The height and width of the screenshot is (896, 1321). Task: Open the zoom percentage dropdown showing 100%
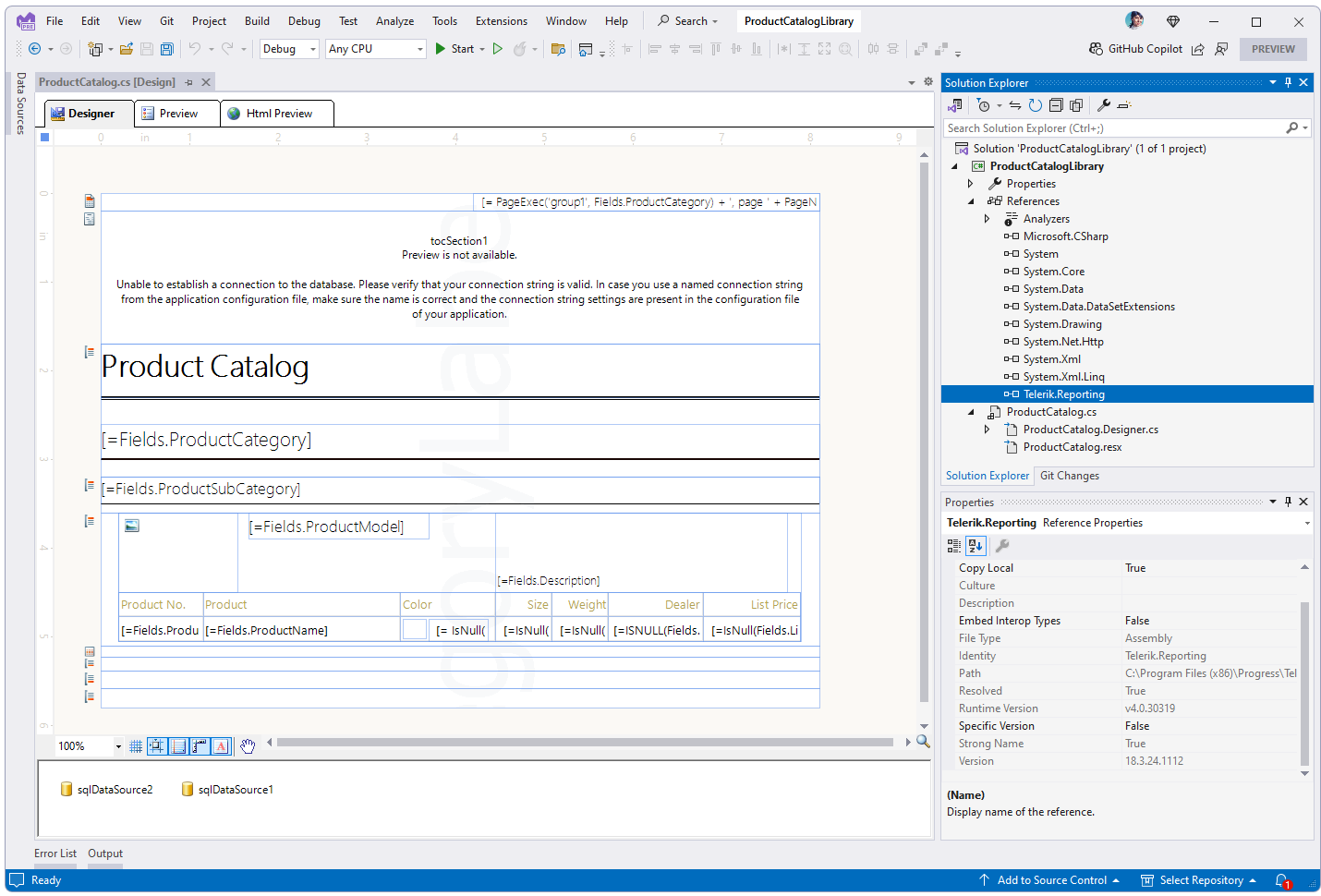click(116, 745)
